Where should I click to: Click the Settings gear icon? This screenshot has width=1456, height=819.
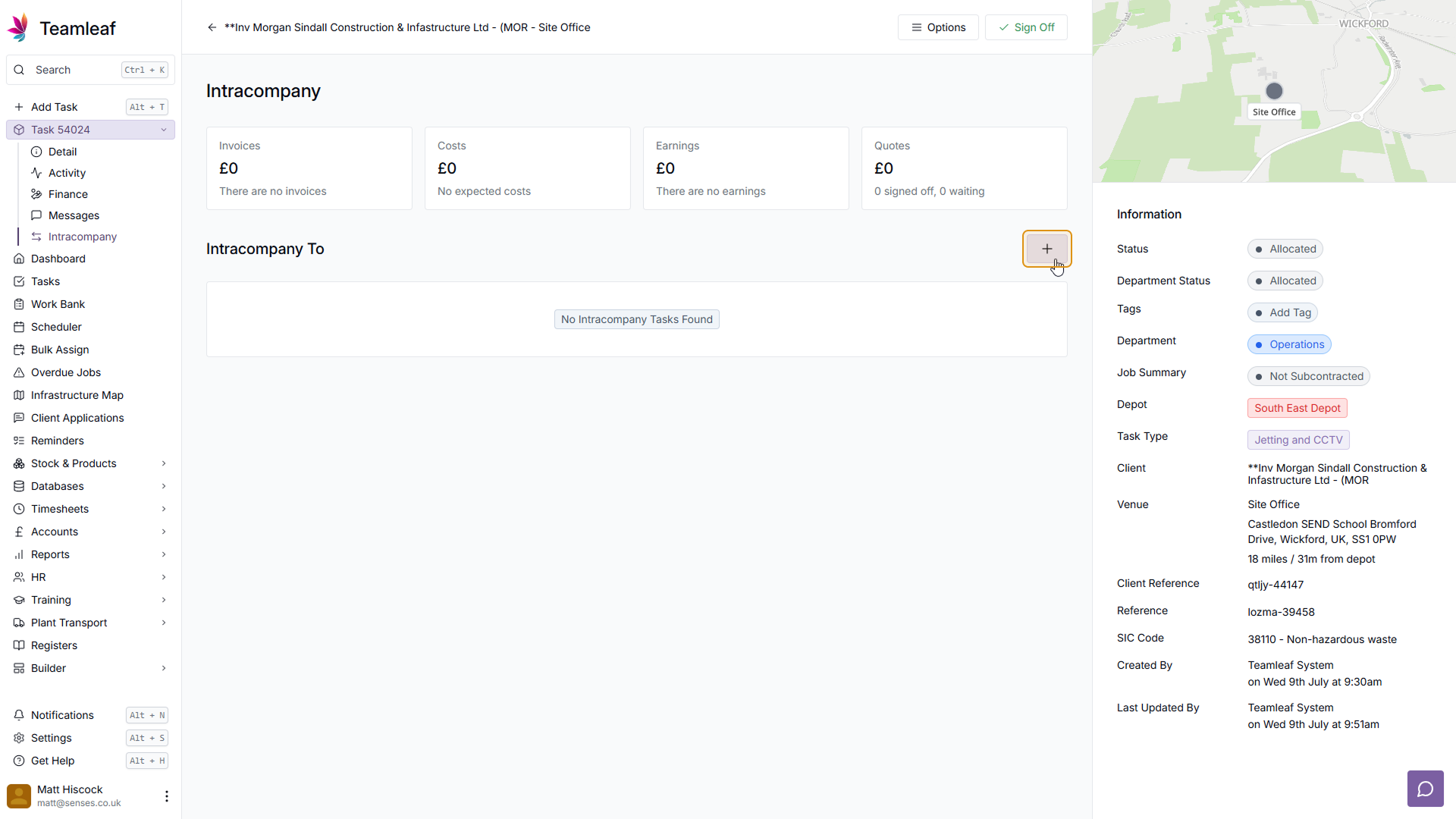19,738
